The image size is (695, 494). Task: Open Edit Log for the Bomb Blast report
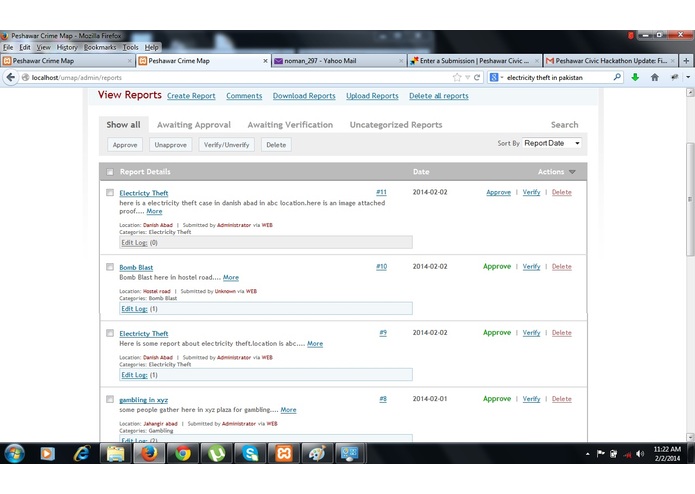tap(134, 309)
